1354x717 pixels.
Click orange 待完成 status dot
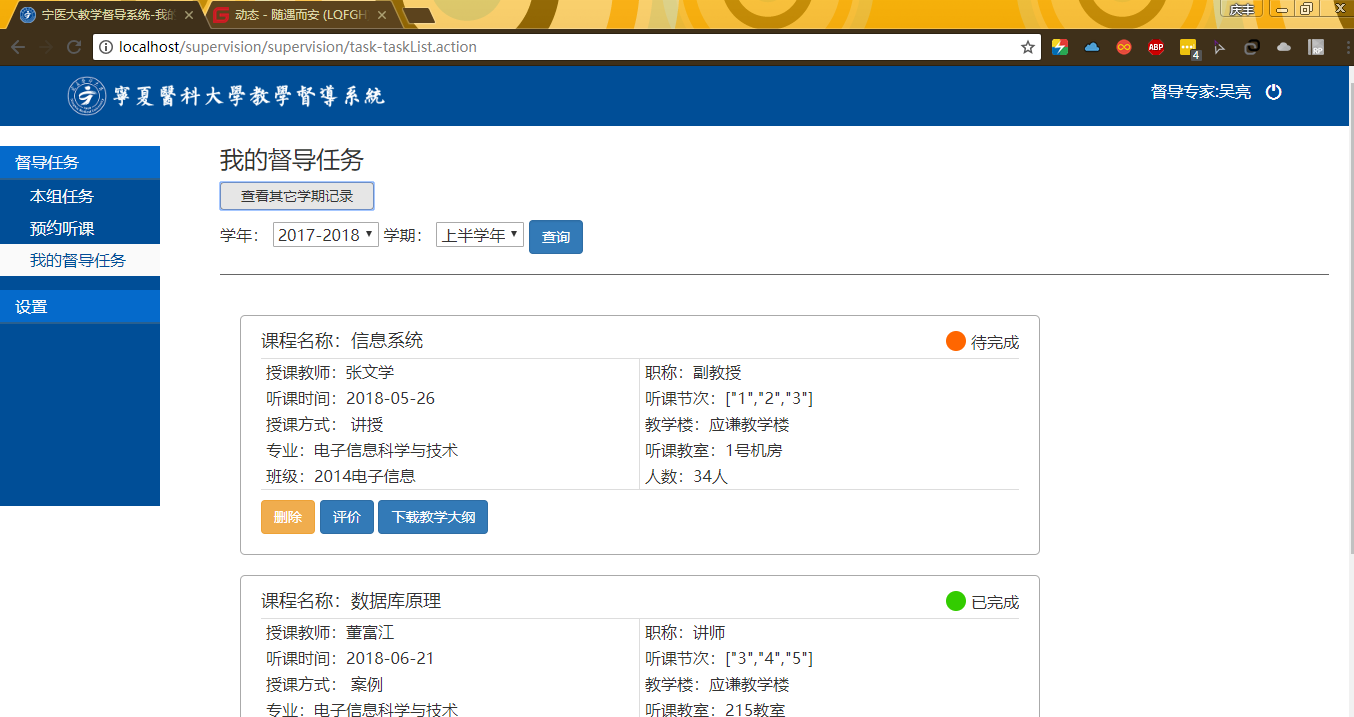(x=956, y=341)
